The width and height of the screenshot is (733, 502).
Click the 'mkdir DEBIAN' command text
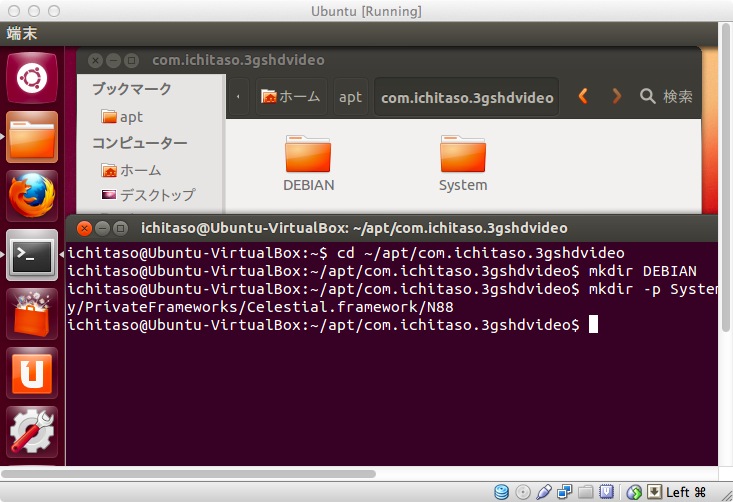(643, 271)
